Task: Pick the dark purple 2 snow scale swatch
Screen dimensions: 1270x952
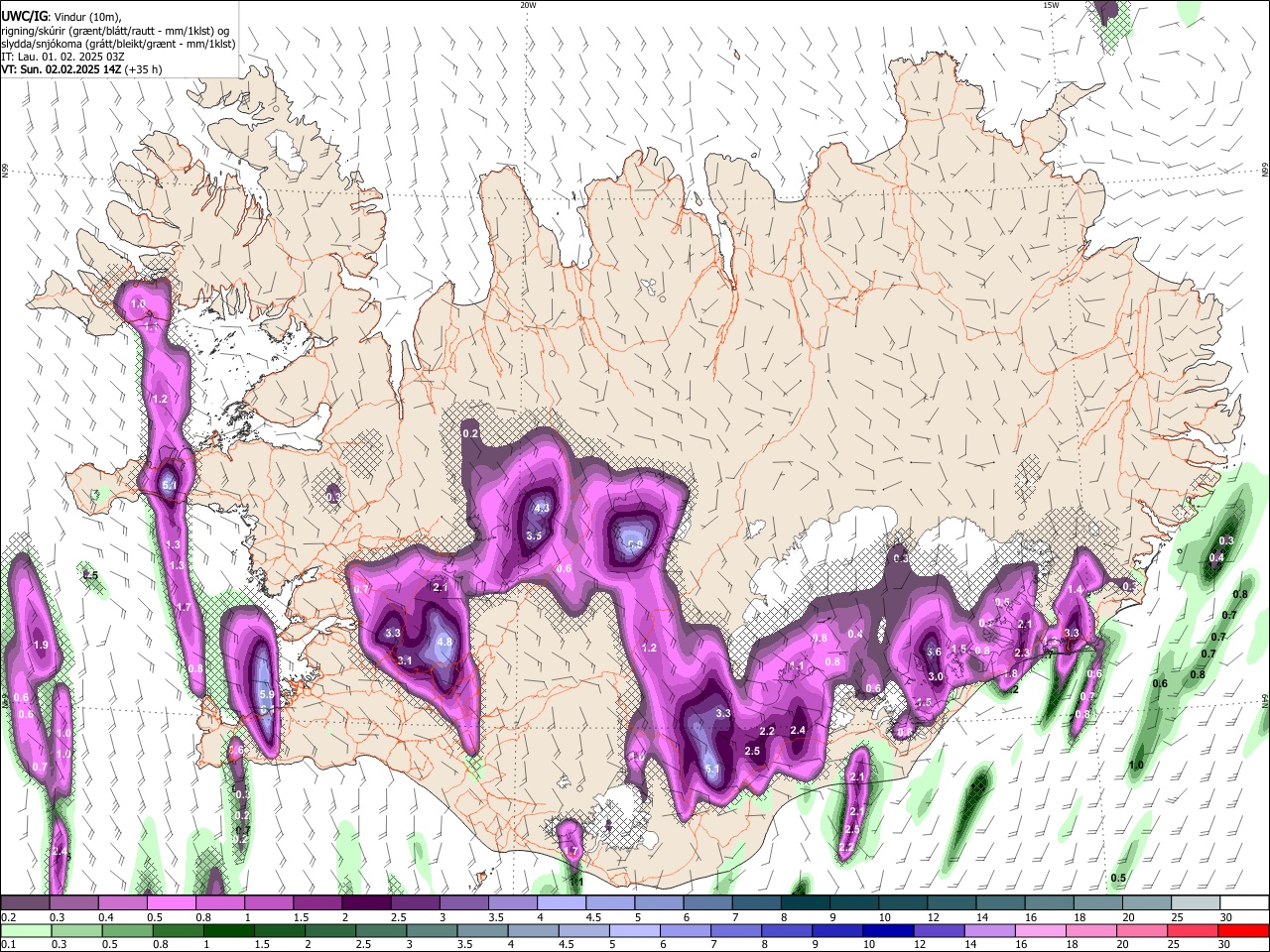Action: (x=365, y=903)
